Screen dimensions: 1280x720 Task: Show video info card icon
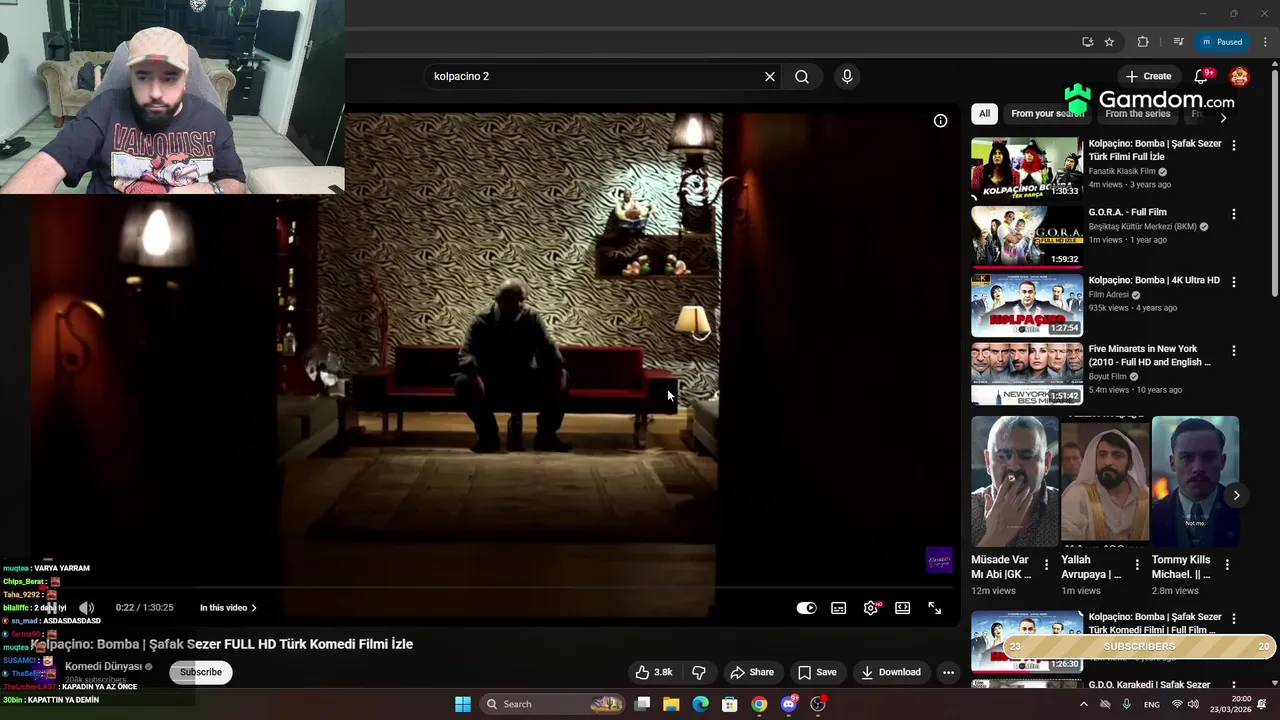(x=940, y=121)
